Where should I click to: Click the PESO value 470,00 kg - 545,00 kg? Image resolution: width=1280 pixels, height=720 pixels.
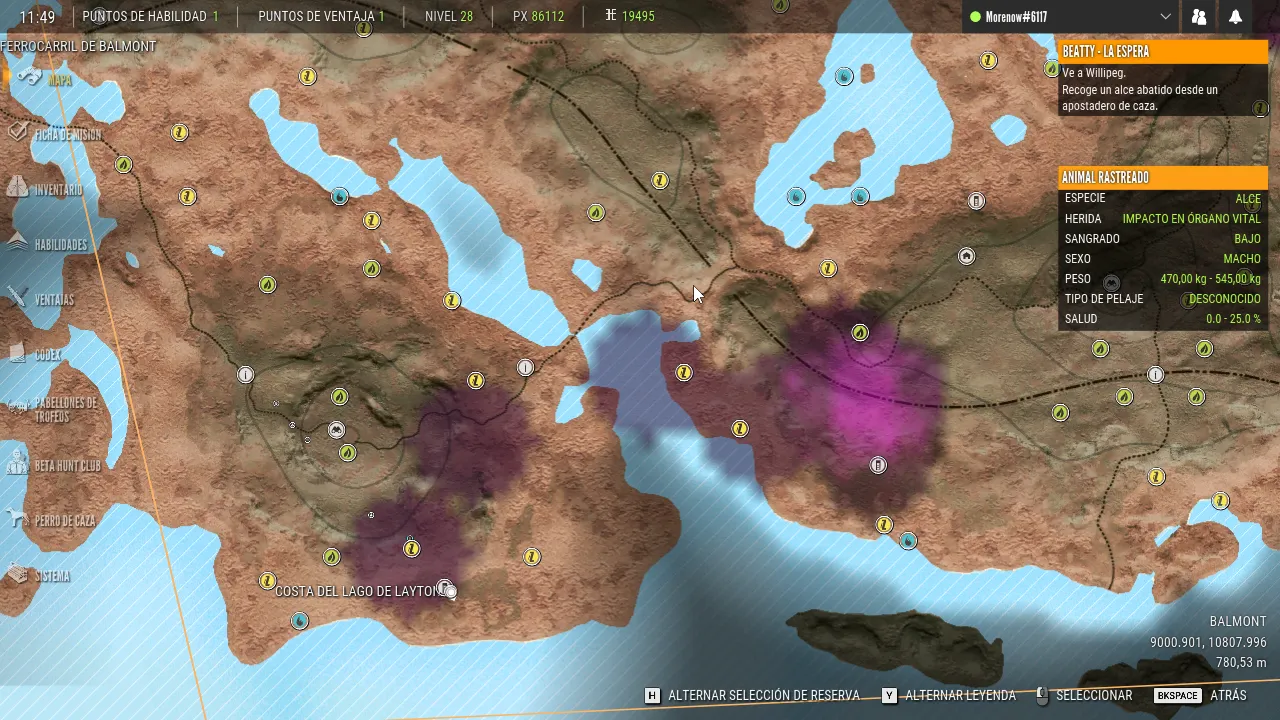(x=1210, y=279)
